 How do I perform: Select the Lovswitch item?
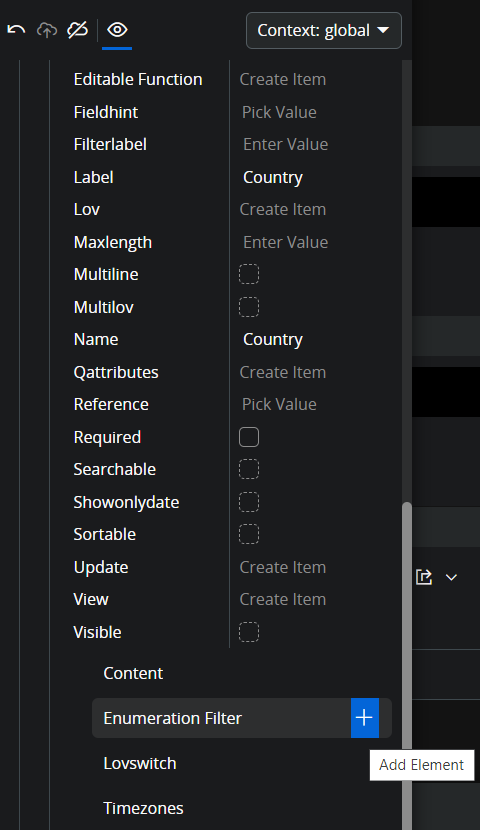[x=140, y=763]
